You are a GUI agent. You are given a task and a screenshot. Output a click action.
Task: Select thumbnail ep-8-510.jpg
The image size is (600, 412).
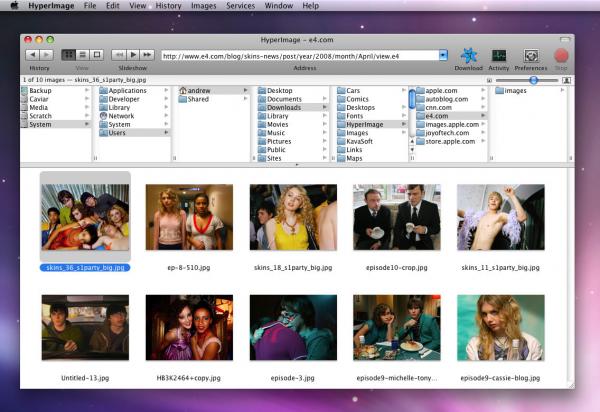click(189, 217)
